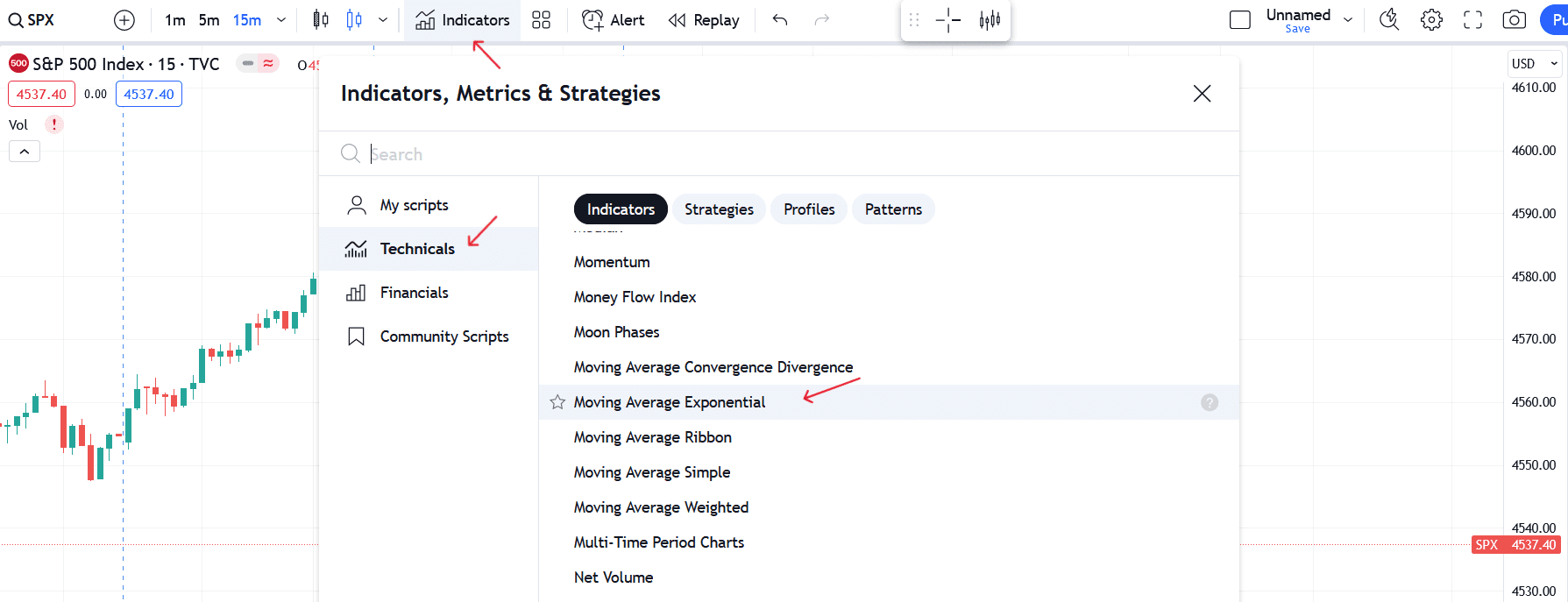
Task: Click the undo arrow
Action: [x=780, y=20]
